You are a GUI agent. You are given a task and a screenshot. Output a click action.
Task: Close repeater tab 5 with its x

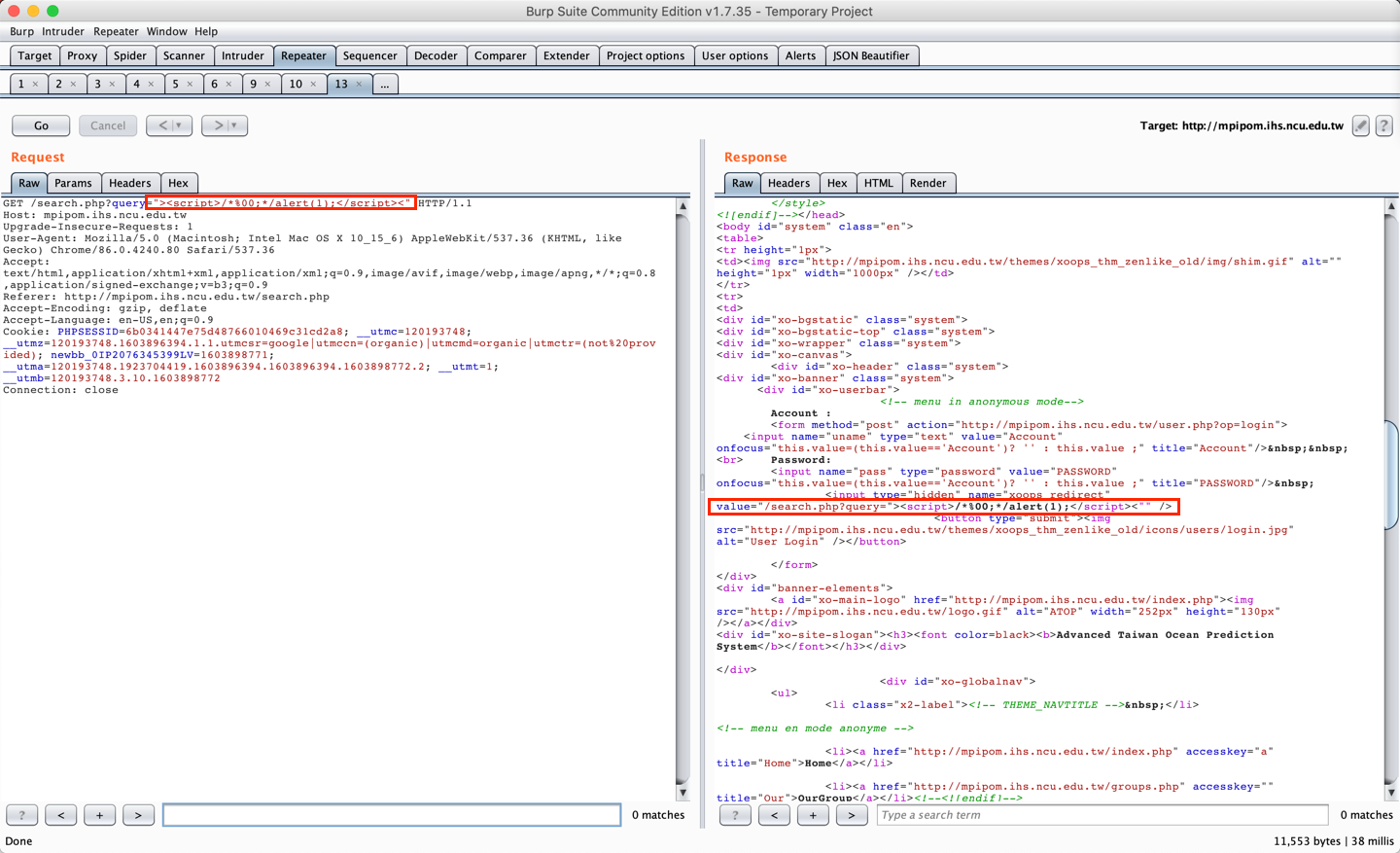(190, 85)
